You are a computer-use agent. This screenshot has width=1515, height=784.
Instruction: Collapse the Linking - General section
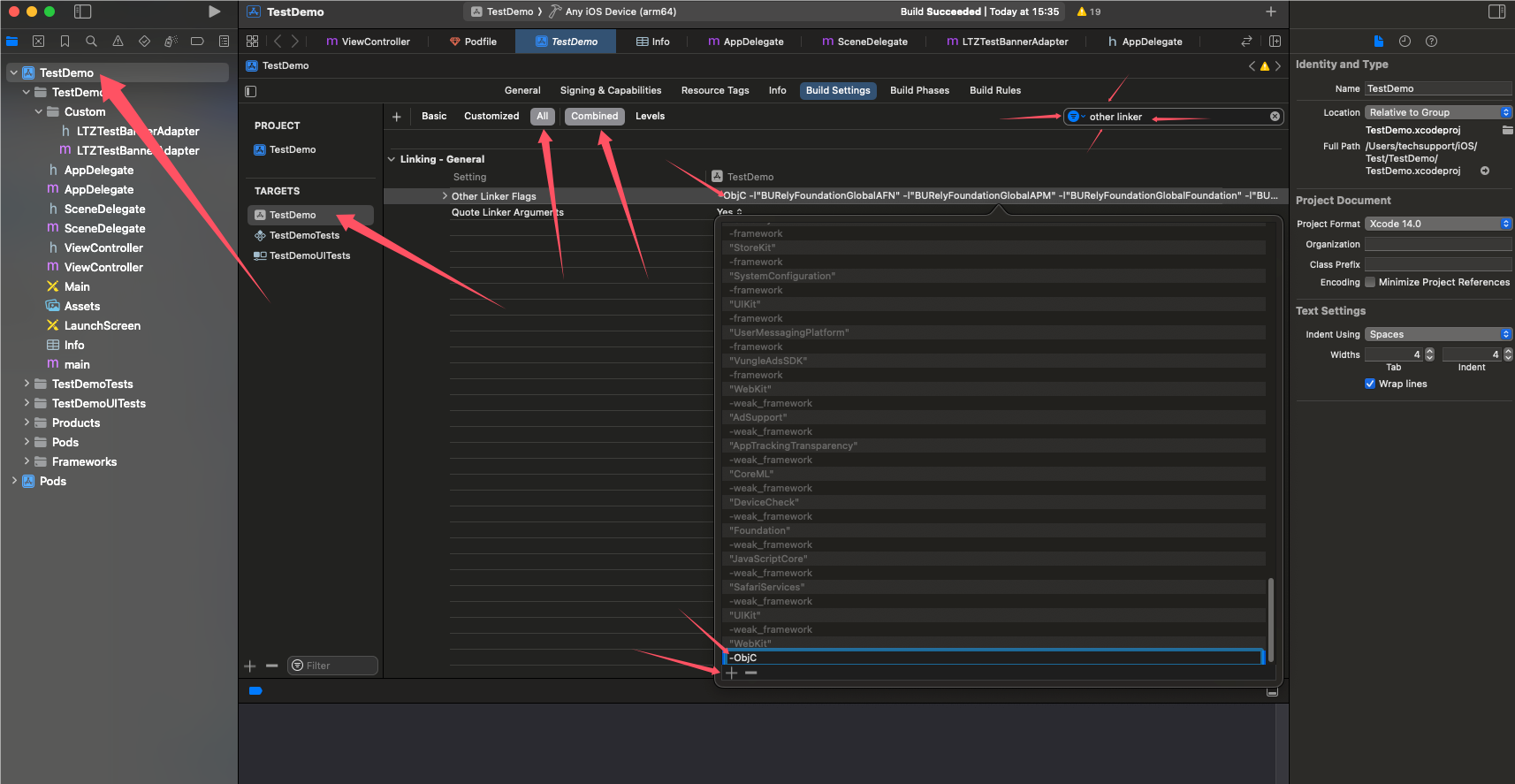click(x=392, y=159)
